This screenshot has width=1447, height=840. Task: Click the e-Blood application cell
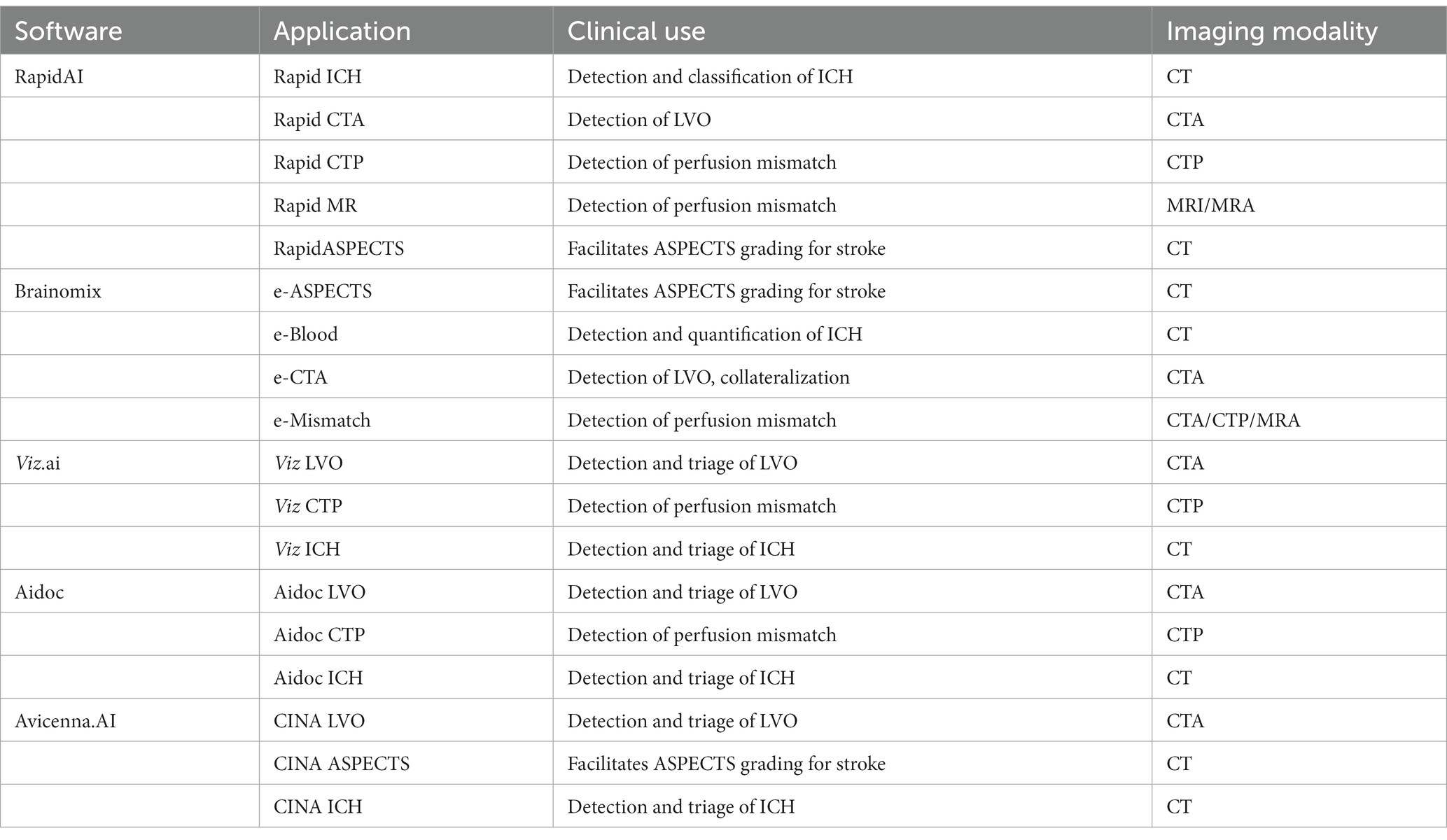(x=406, y=334)
